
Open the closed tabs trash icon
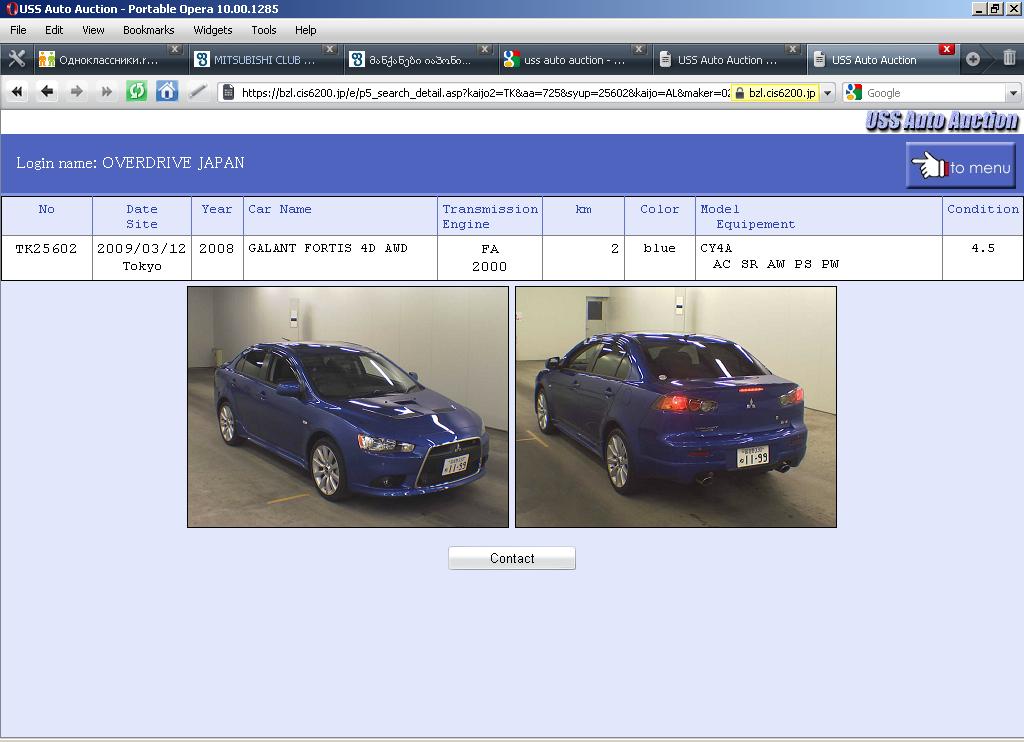pos(1008,58)
